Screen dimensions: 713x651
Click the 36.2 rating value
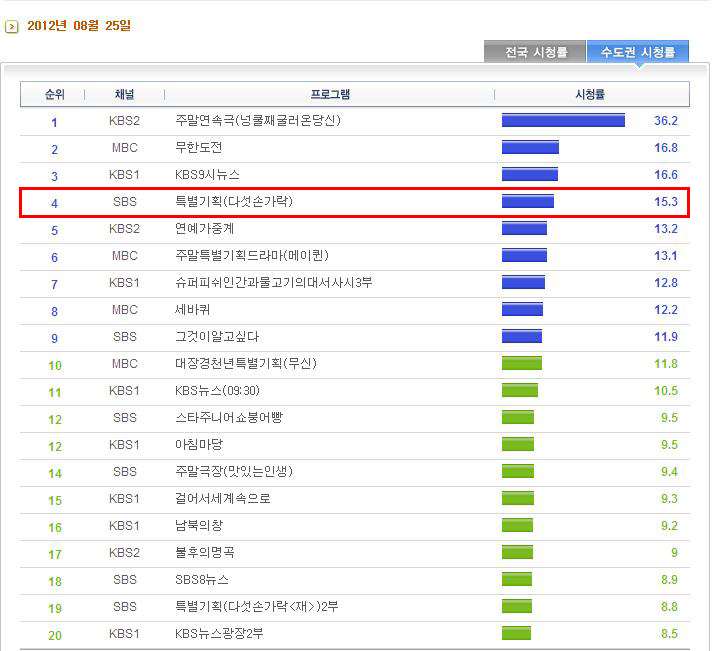click(666, 120)
